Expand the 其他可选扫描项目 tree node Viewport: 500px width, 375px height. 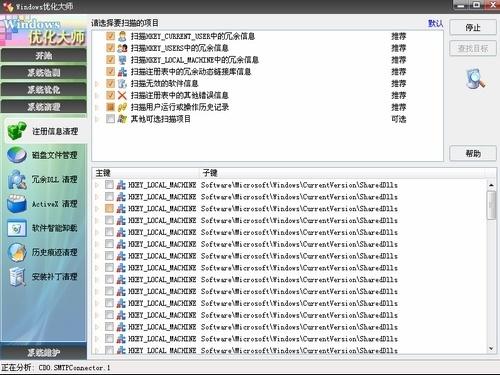(97, 119)
